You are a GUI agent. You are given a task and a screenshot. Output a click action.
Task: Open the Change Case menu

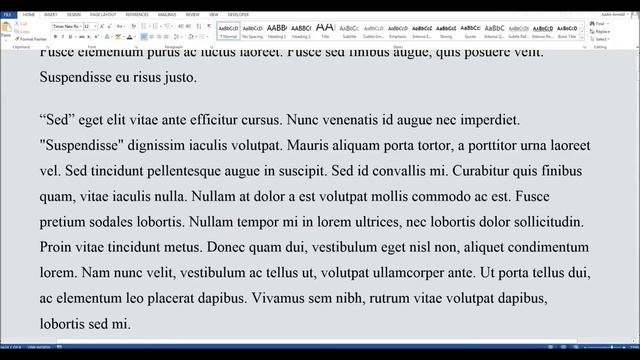(x=120, y=26)
